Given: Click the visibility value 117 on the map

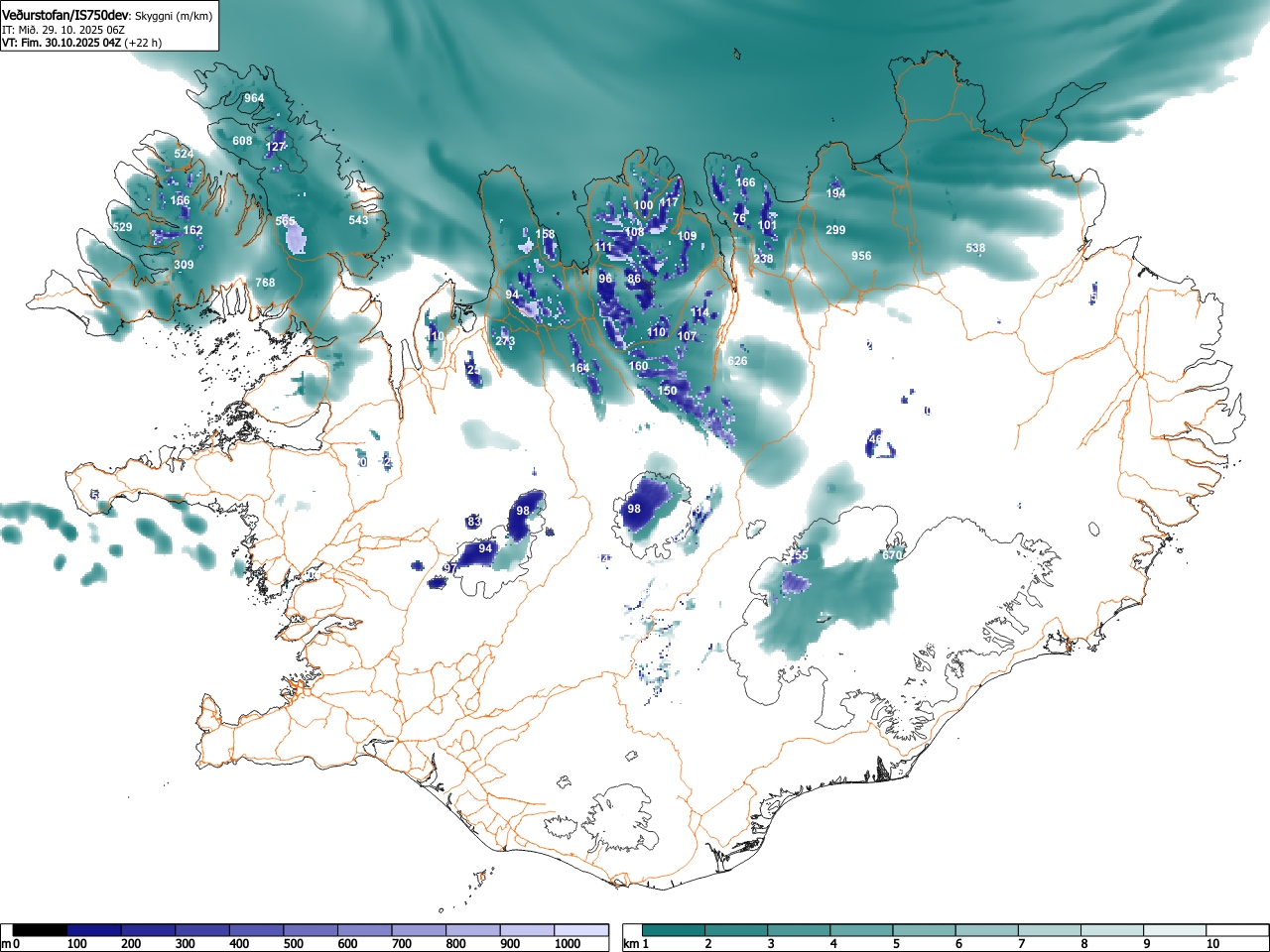Looking at the screenshot, I should (x=669, y=202).
